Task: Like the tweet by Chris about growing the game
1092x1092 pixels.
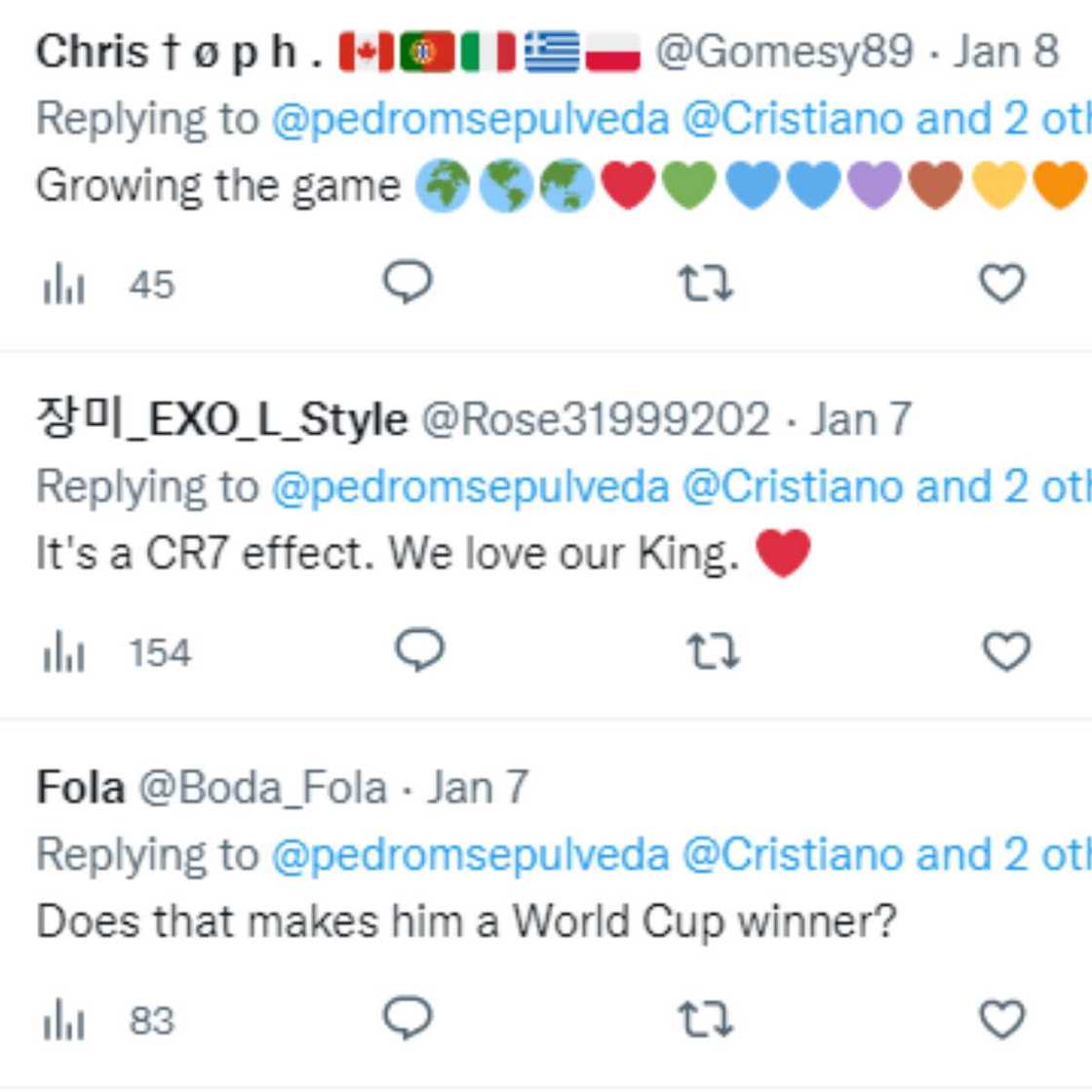Action: coord(1003,285)
